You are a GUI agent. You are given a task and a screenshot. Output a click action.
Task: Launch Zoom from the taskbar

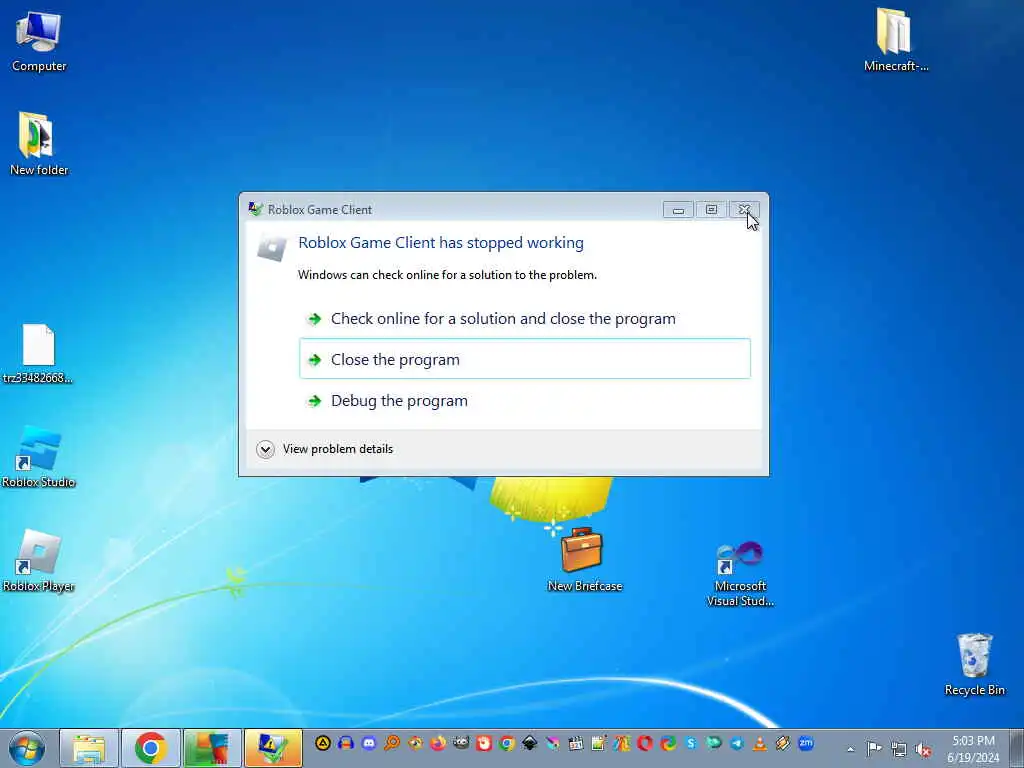[807, 743]
